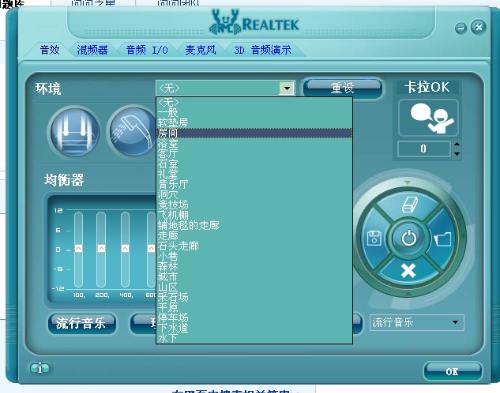Select the shower environment round icon
The height and width of the screenshot is (393, 500).
(133, 131)
